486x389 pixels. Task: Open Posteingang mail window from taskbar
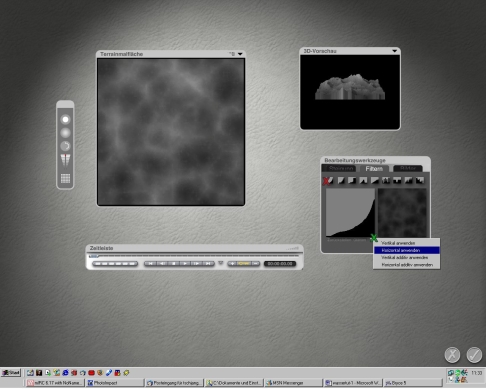point(174,383)
